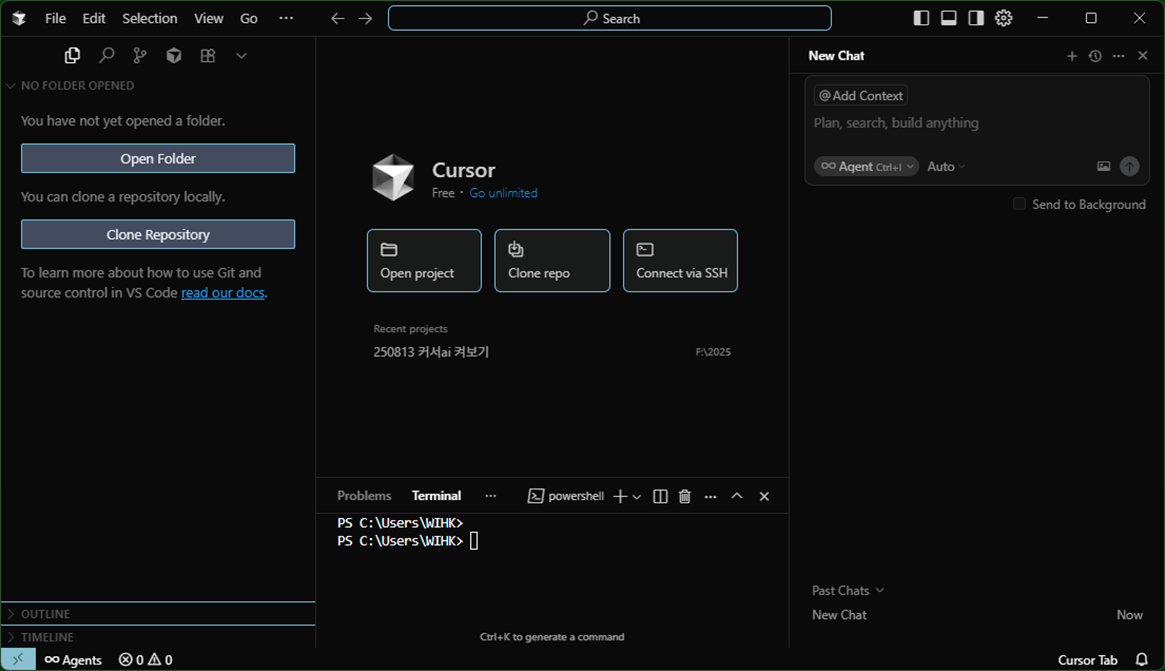Open the past chat named New Chat

tap(977, 615)
